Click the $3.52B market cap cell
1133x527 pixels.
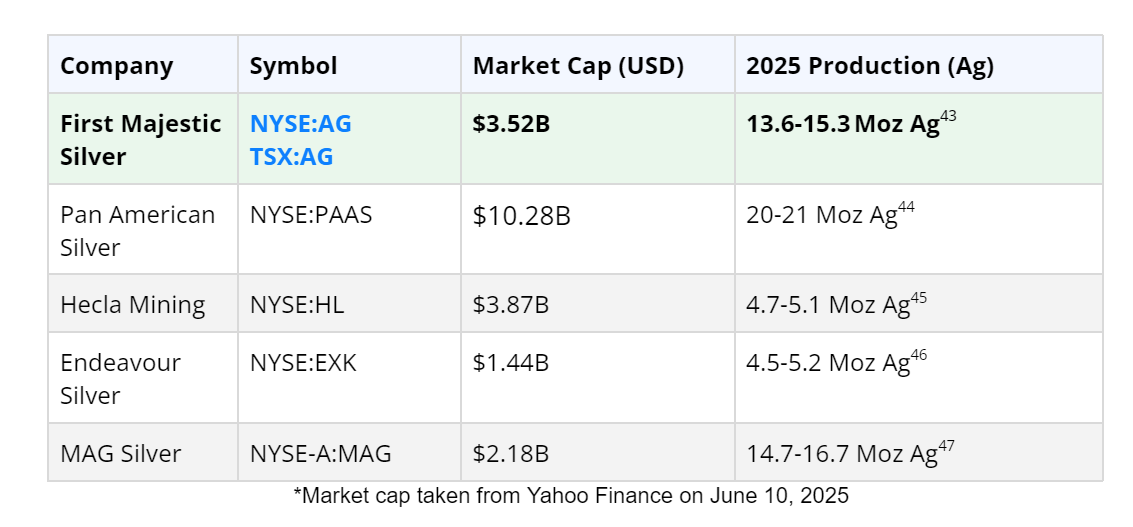(x=511, y=124)
